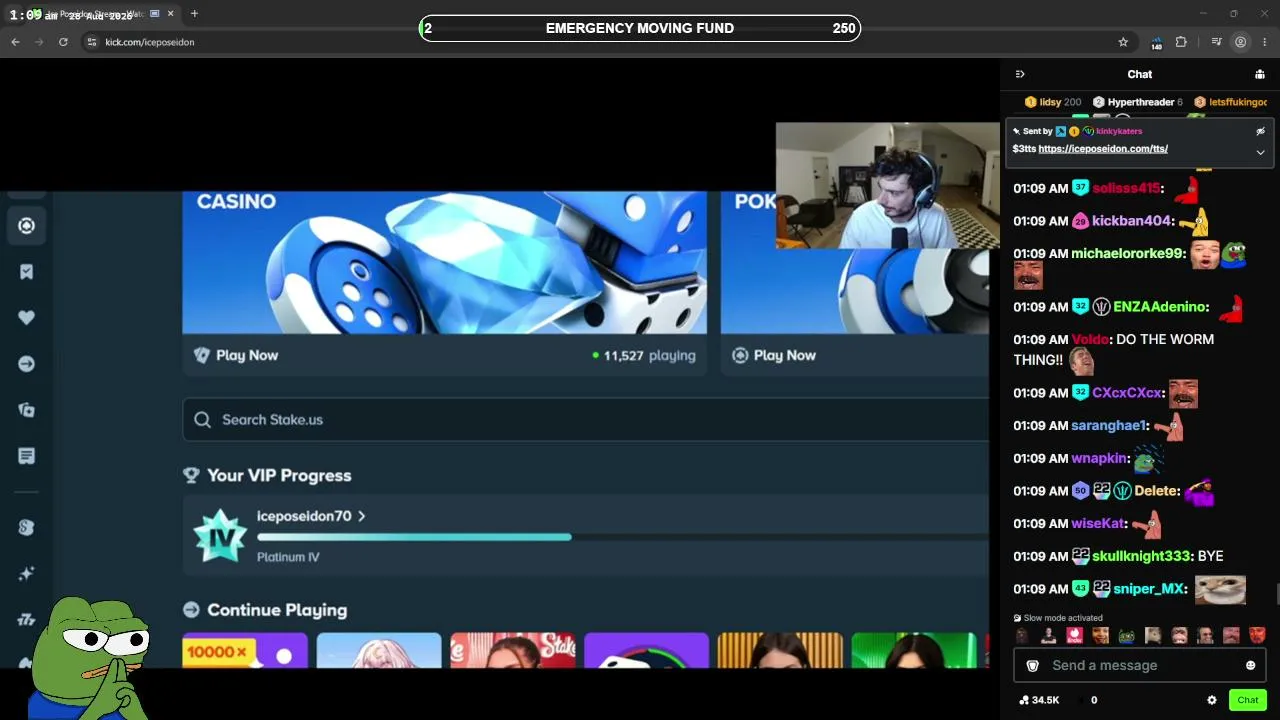Focus the Send a message field
Screen dimensions: 1280x720
[x=1140, y=665]
